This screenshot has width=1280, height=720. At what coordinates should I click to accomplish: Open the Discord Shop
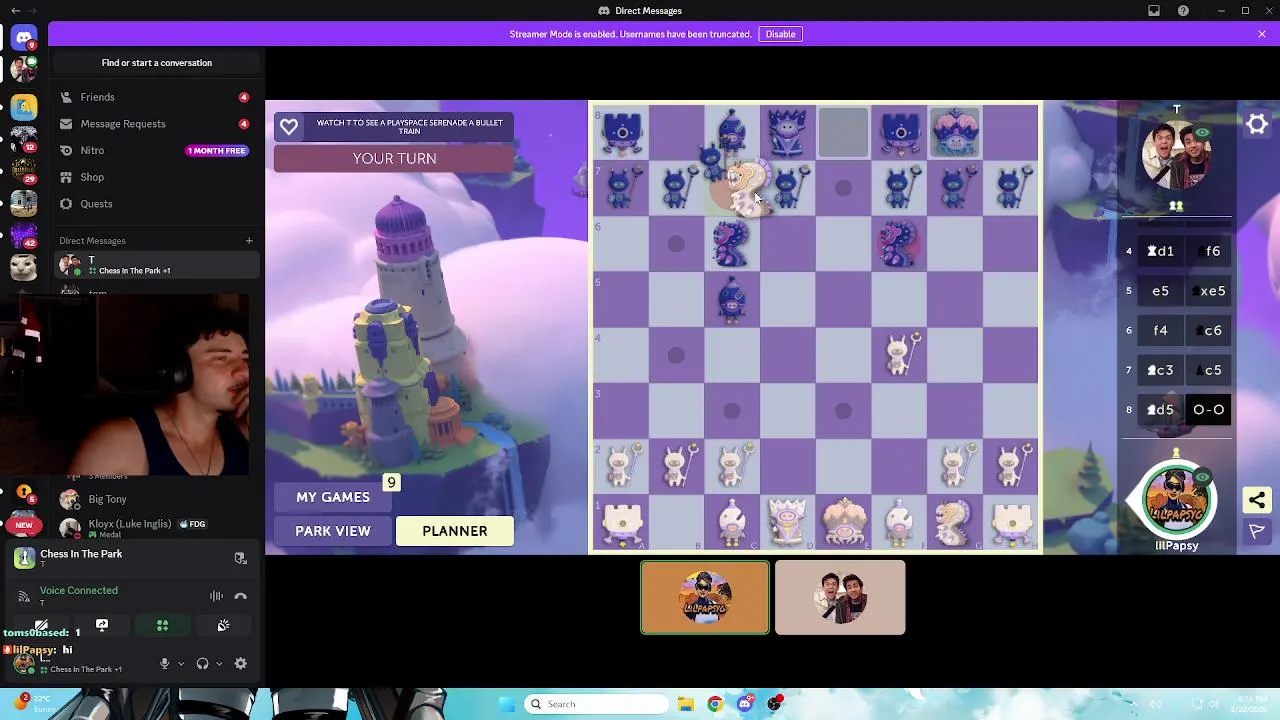pos(156,177)
